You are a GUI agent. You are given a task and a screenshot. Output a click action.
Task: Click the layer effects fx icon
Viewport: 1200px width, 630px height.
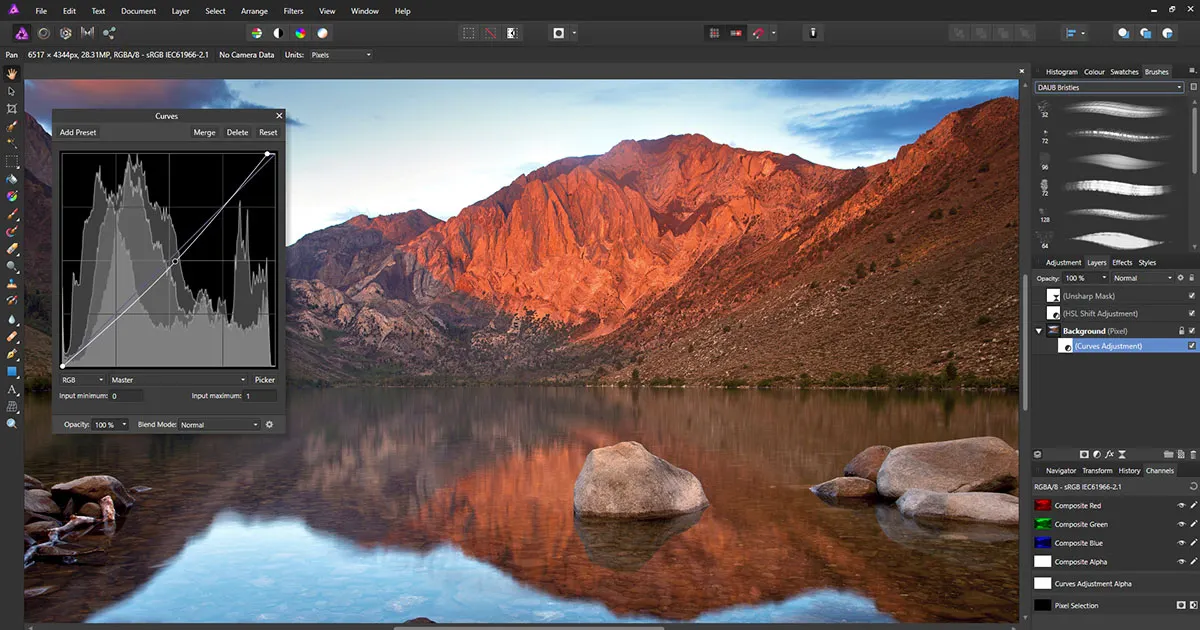[x=1109, y=455]
